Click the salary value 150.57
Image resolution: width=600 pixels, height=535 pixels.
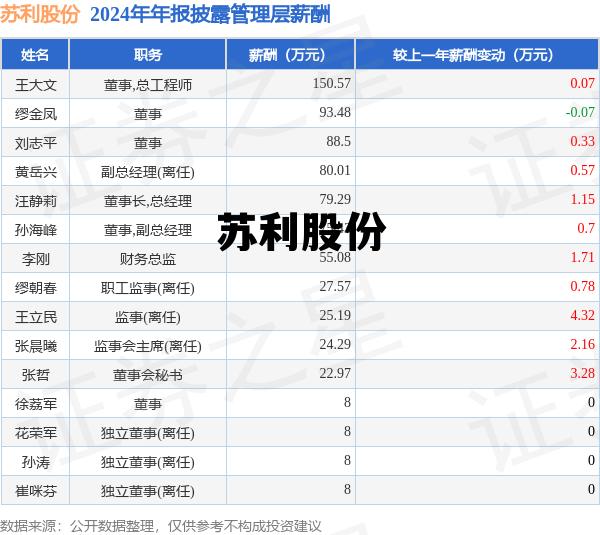[331, 83]
